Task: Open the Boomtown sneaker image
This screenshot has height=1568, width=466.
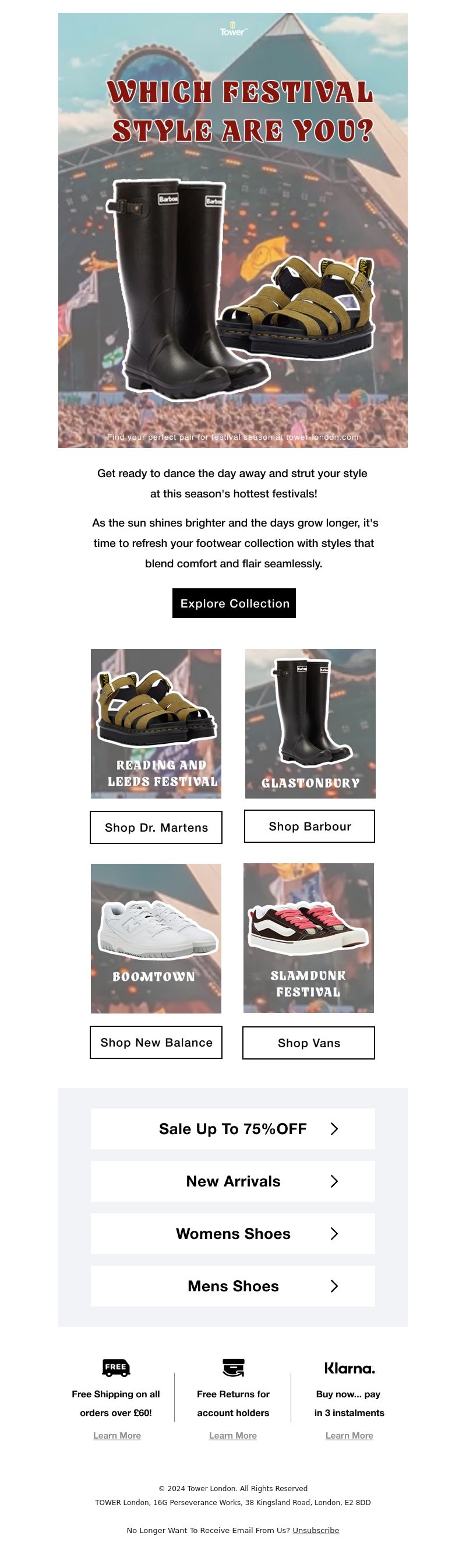Action: coord(156,938)
